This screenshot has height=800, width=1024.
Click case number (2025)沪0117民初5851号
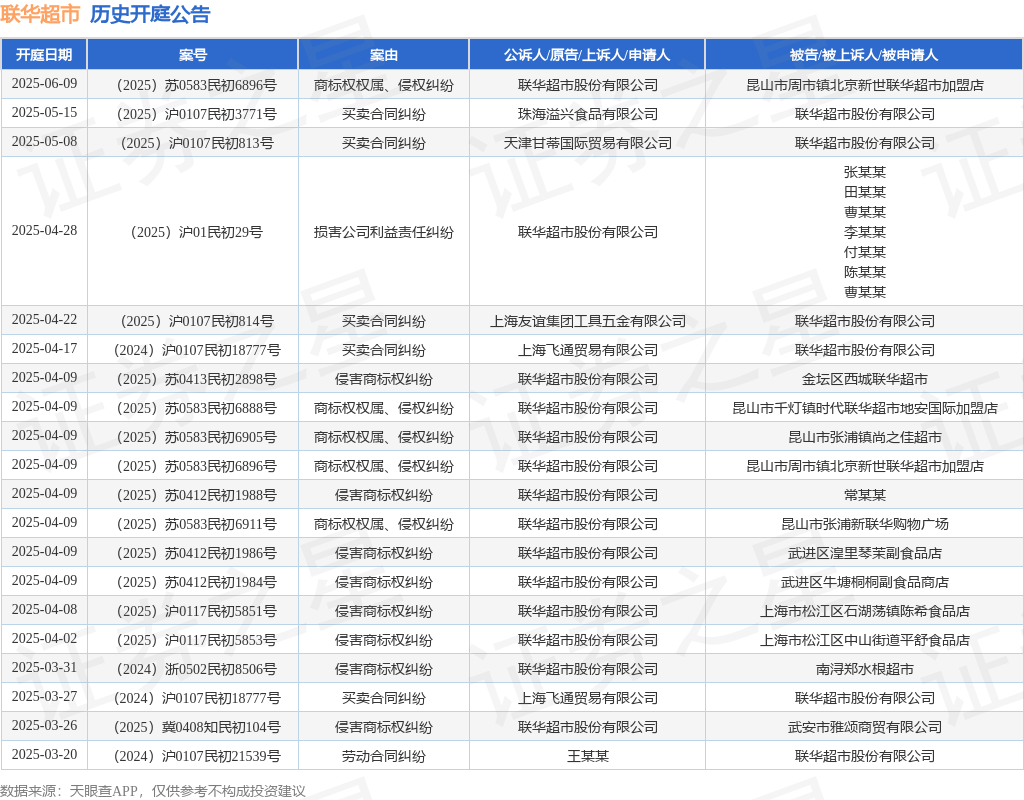pos(197,611)
